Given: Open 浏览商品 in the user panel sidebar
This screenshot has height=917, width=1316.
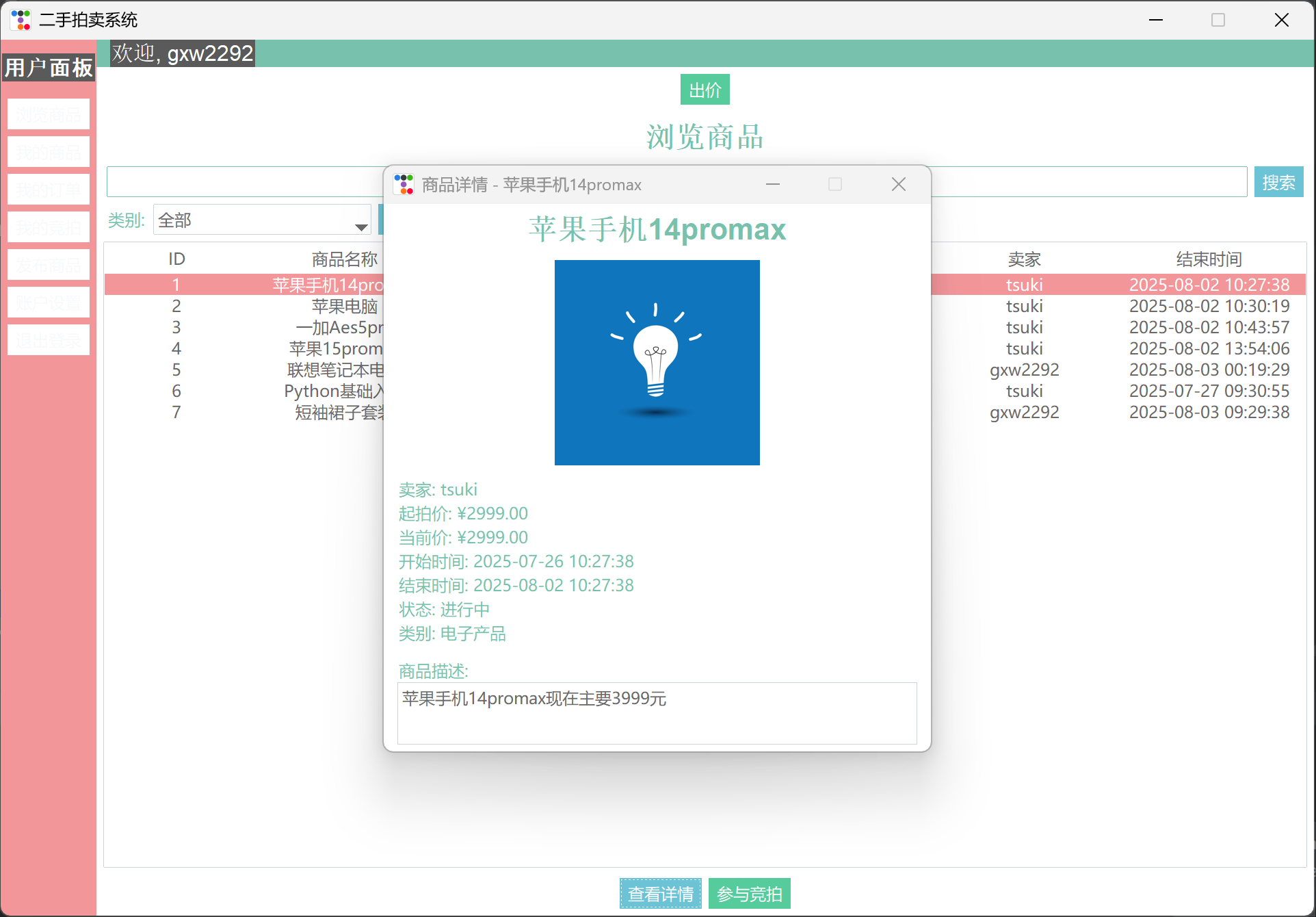Looking at the screenshot, I should [49, 114].
